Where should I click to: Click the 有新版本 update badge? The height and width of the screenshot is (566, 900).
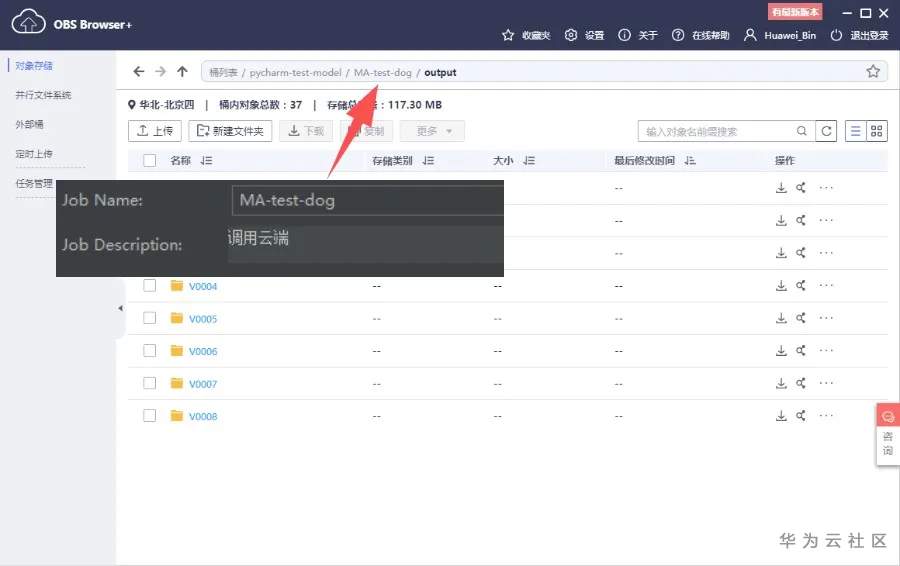click(795, 11)
